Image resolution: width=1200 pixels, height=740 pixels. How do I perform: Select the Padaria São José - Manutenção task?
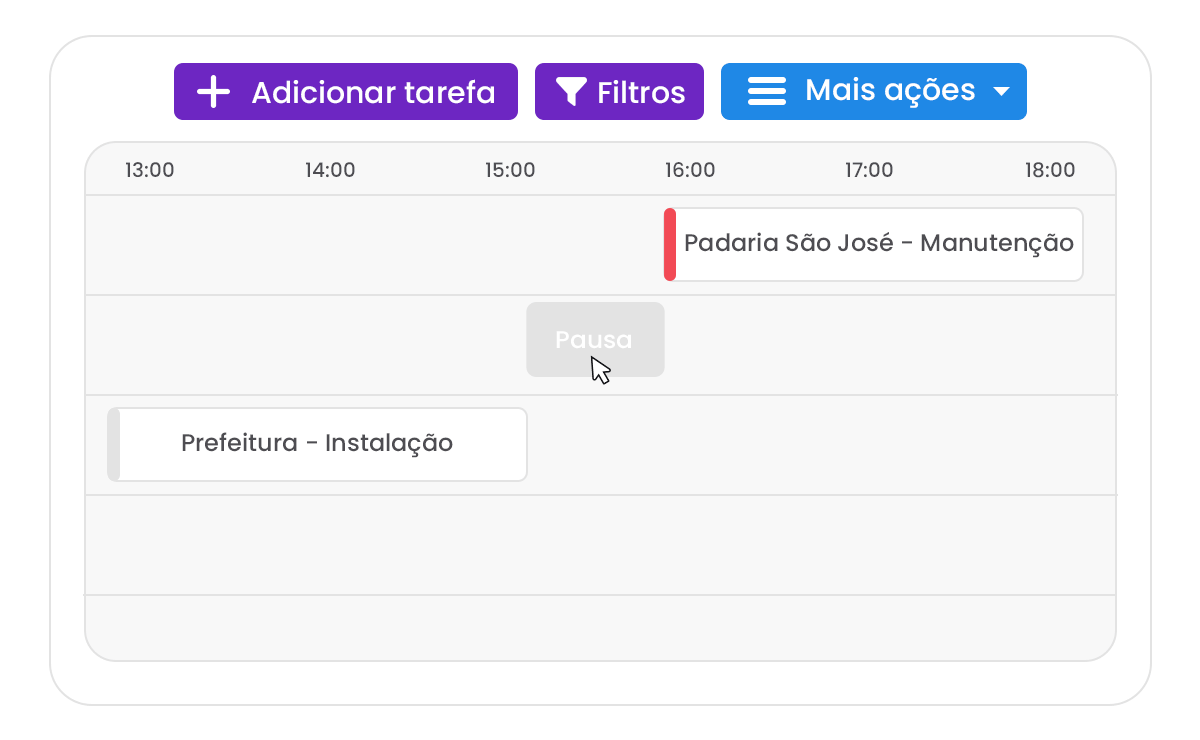pyautogui.click(x=874, y=244)
